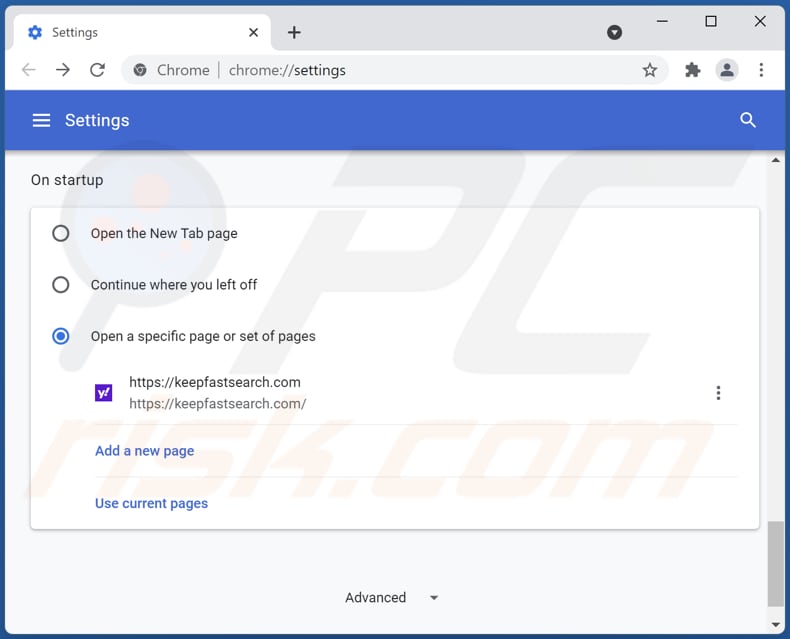Click Use current pages link
The height and width of the screenshot is (639, 790).
(151, 503)
